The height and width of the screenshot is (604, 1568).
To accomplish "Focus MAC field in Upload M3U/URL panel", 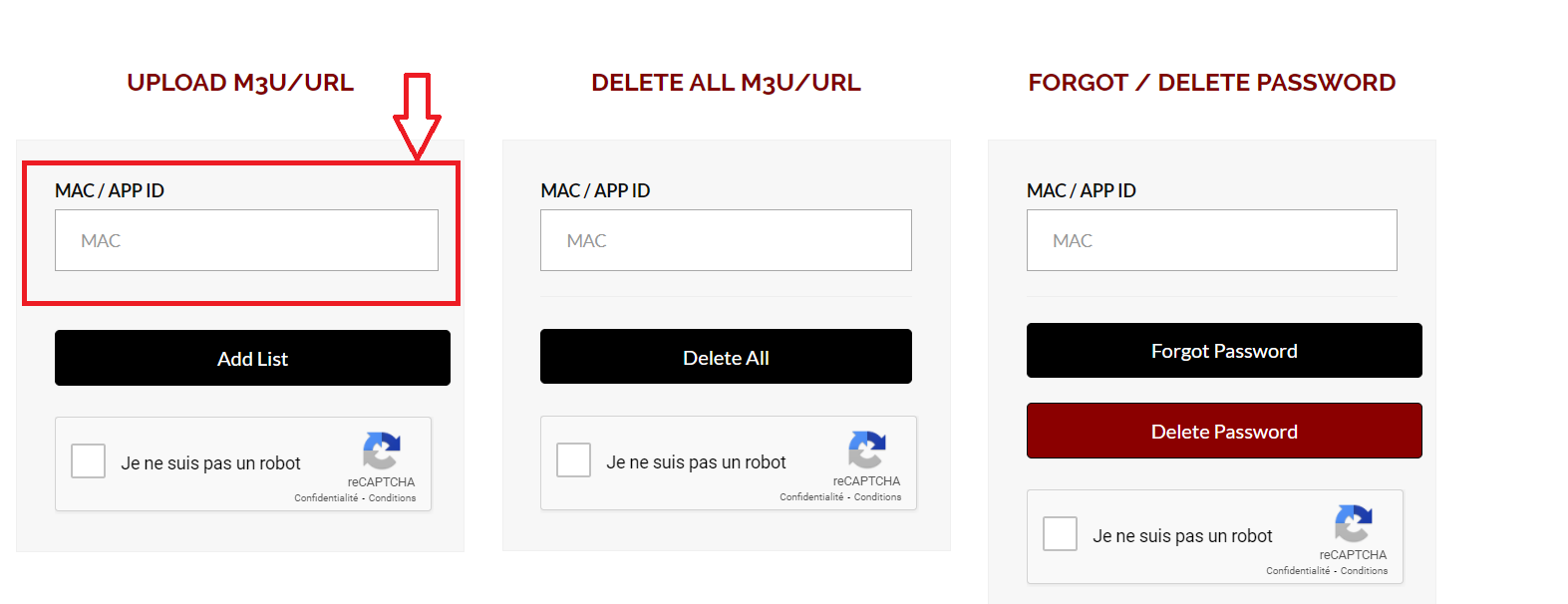I will pyautogui.click(x=246, y=240).
